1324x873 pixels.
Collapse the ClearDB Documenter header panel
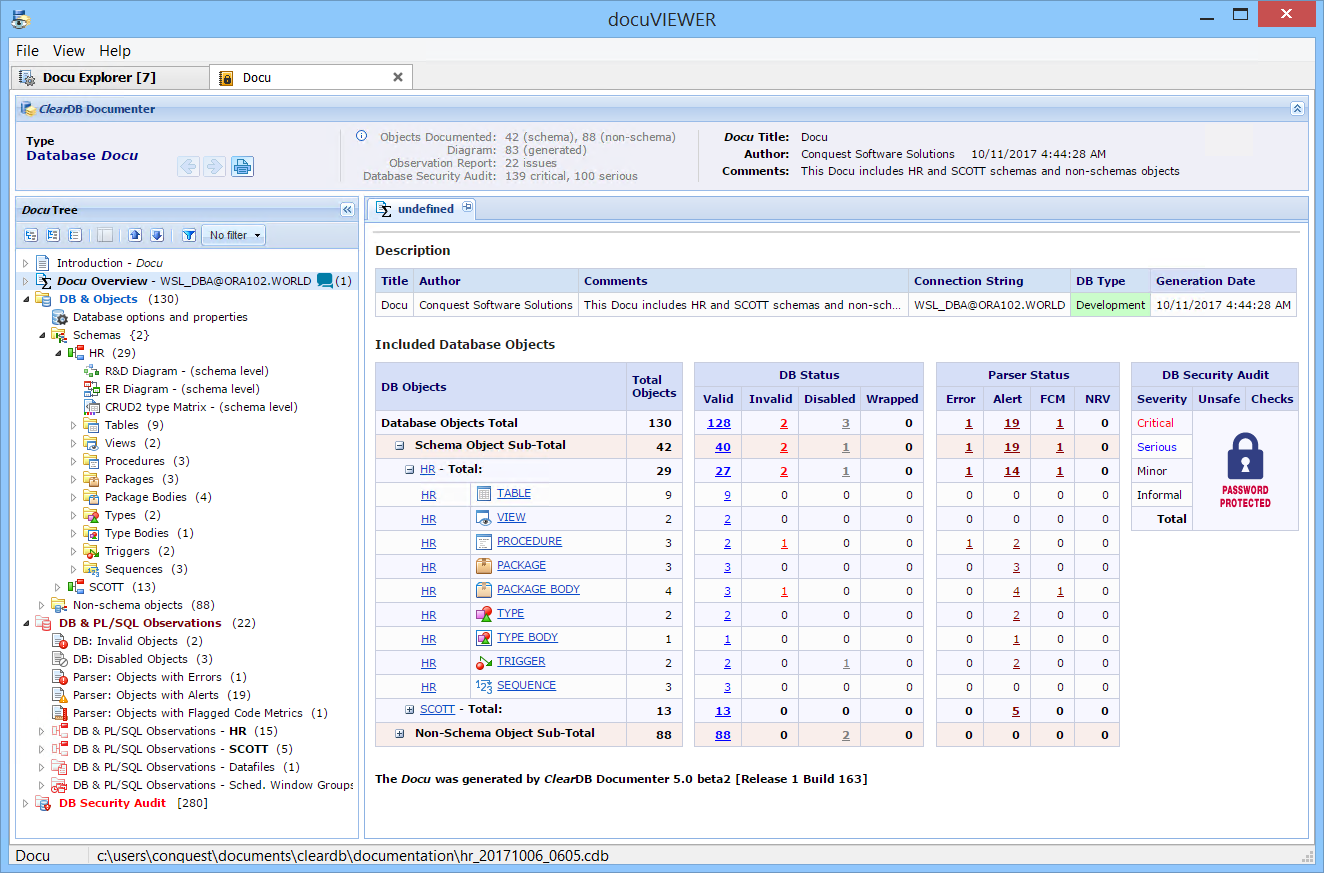1297,109
